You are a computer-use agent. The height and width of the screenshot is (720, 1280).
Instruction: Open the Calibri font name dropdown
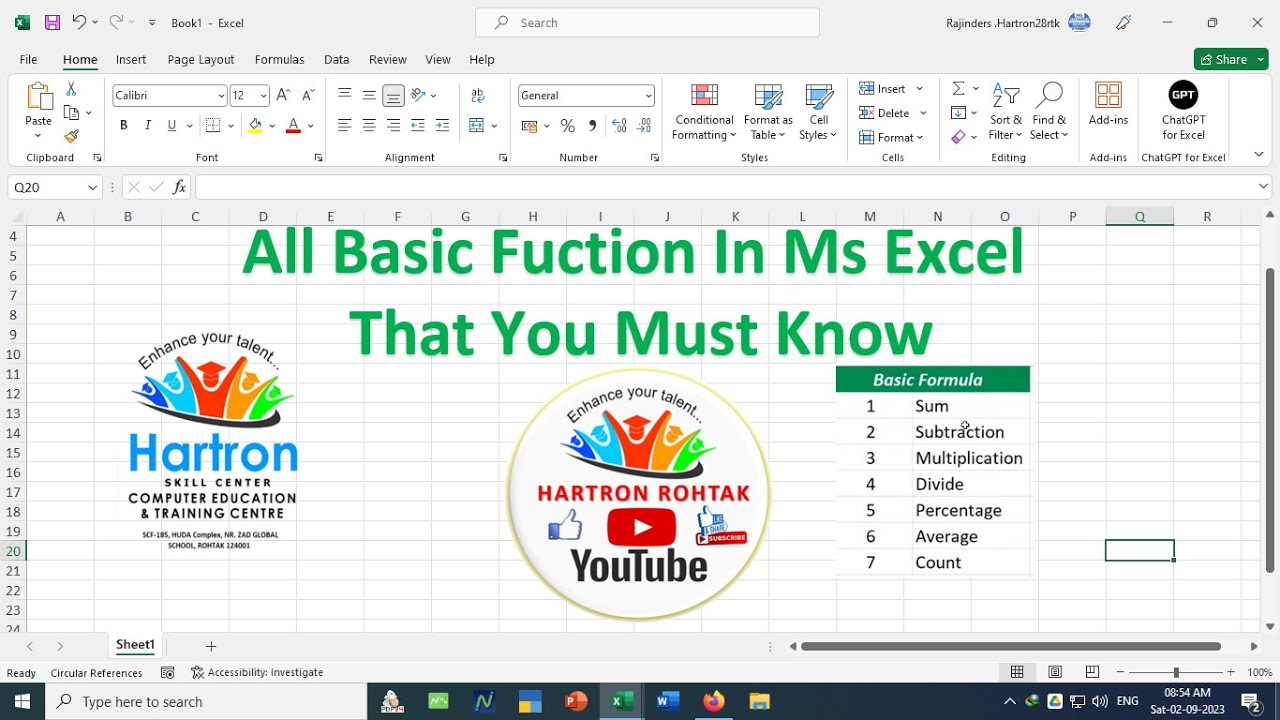pos(221,95)
